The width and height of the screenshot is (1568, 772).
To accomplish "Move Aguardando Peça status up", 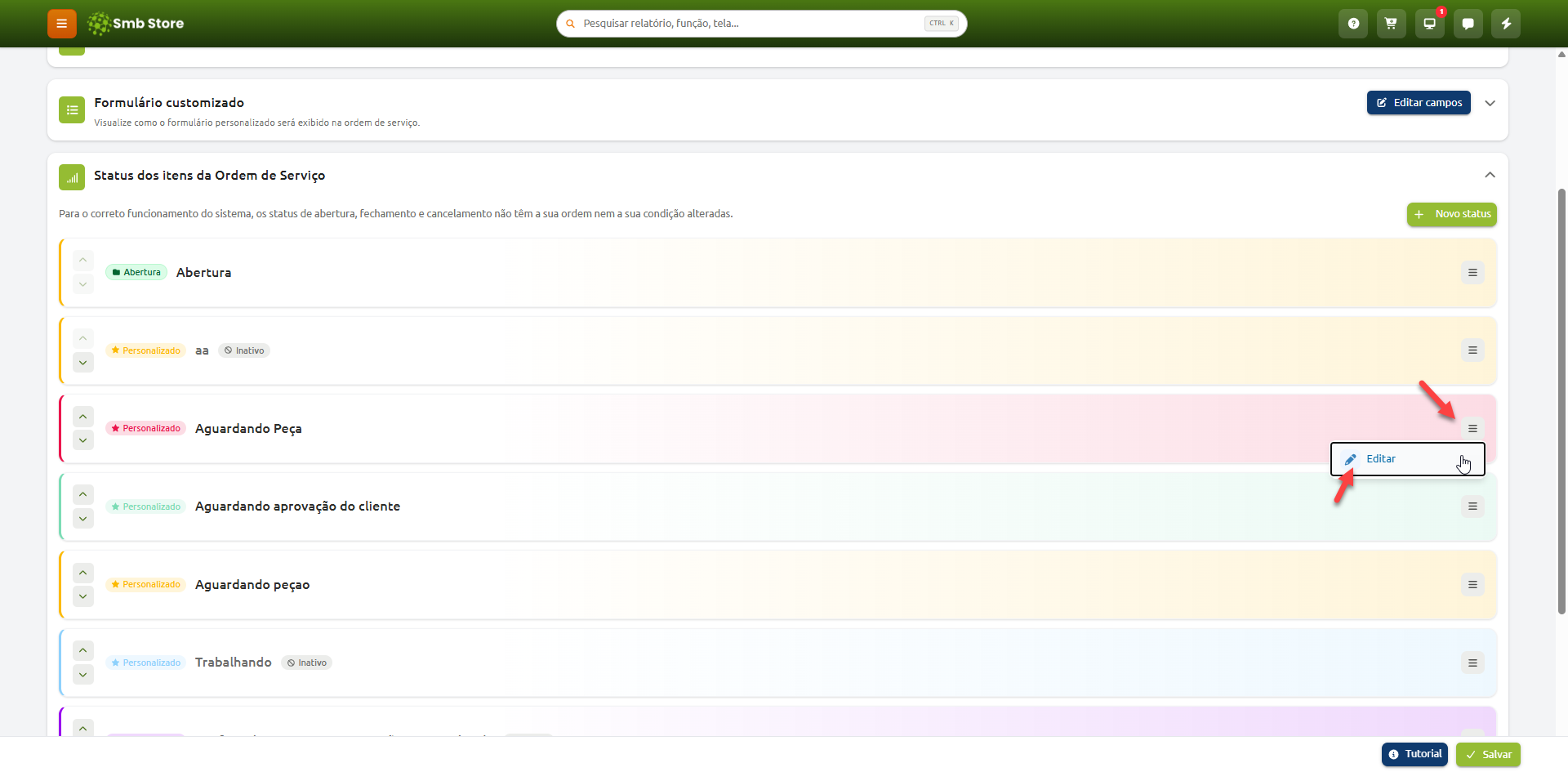I will pos(83,417).
